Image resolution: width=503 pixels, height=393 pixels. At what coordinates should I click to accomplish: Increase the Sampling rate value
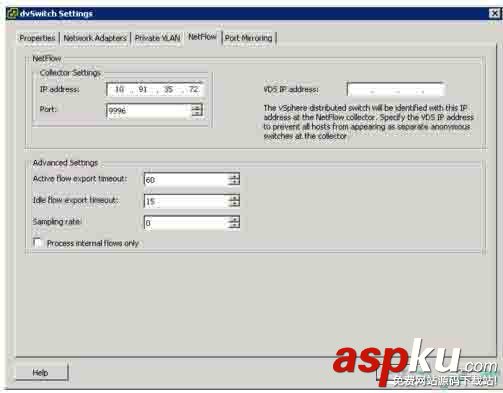234,219
